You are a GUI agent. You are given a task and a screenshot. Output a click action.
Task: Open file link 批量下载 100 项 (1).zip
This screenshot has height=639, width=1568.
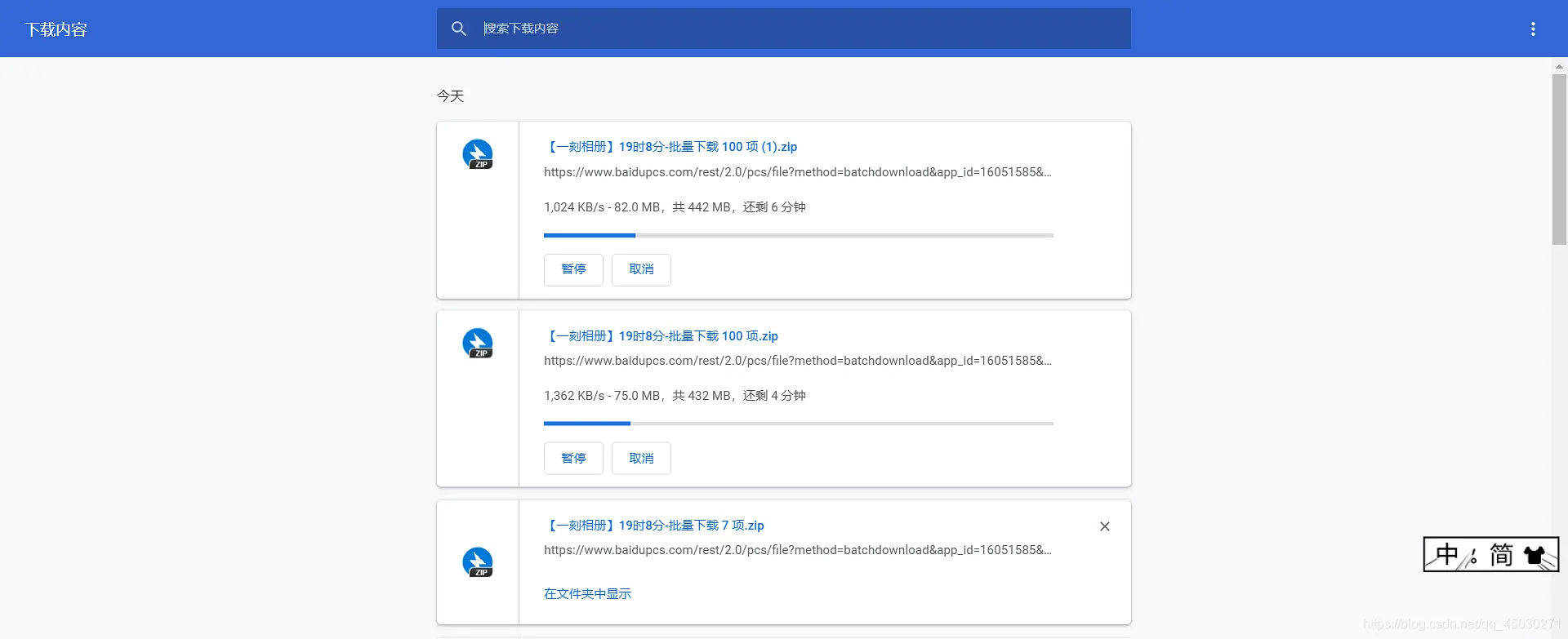[x=670, y=147]
